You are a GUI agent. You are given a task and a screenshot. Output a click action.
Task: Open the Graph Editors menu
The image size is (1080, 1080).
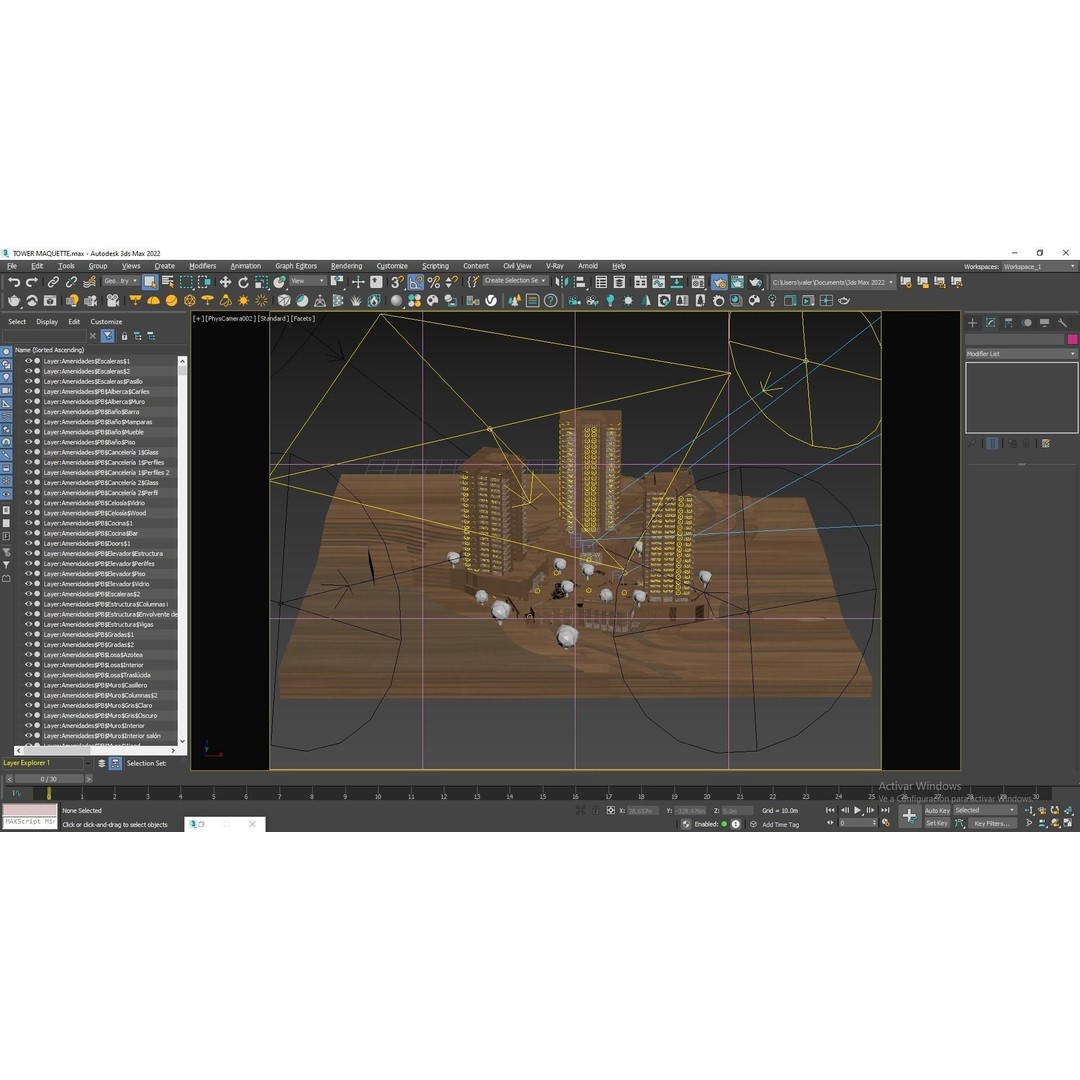296,267
